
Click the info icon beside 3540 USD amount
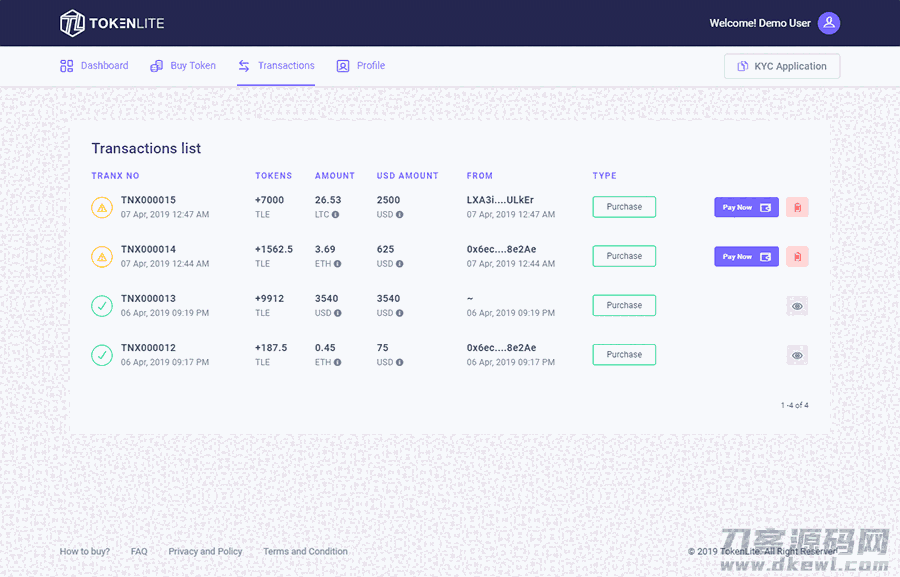pos(338,313)
